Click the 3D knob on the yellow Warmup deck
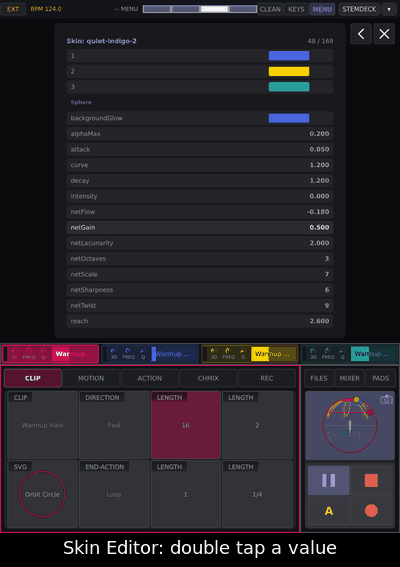Screen dimensions: 400x567 [214, 351]
